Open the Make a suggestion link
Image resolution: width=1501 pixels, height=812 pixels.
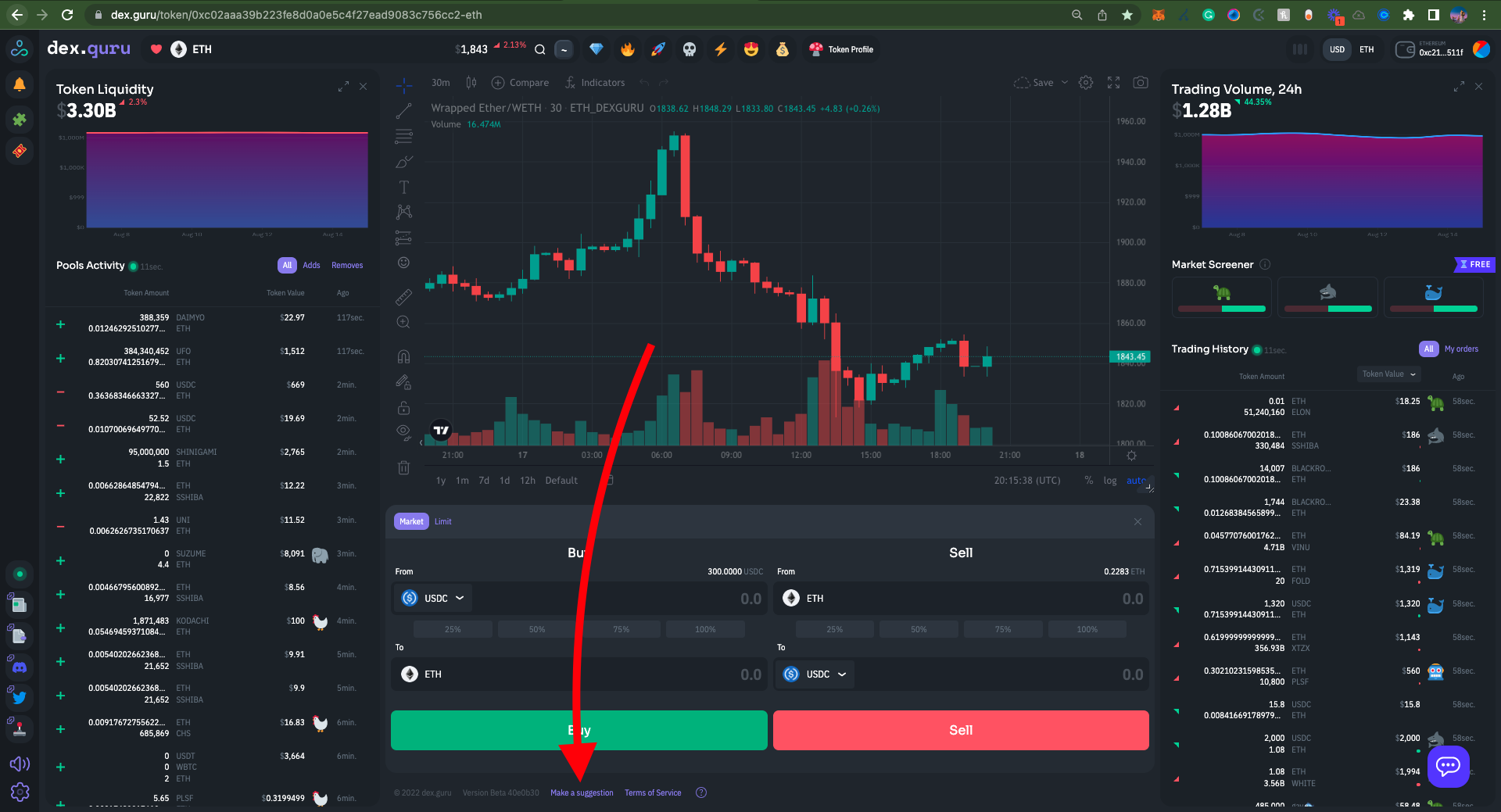[582, 792]
